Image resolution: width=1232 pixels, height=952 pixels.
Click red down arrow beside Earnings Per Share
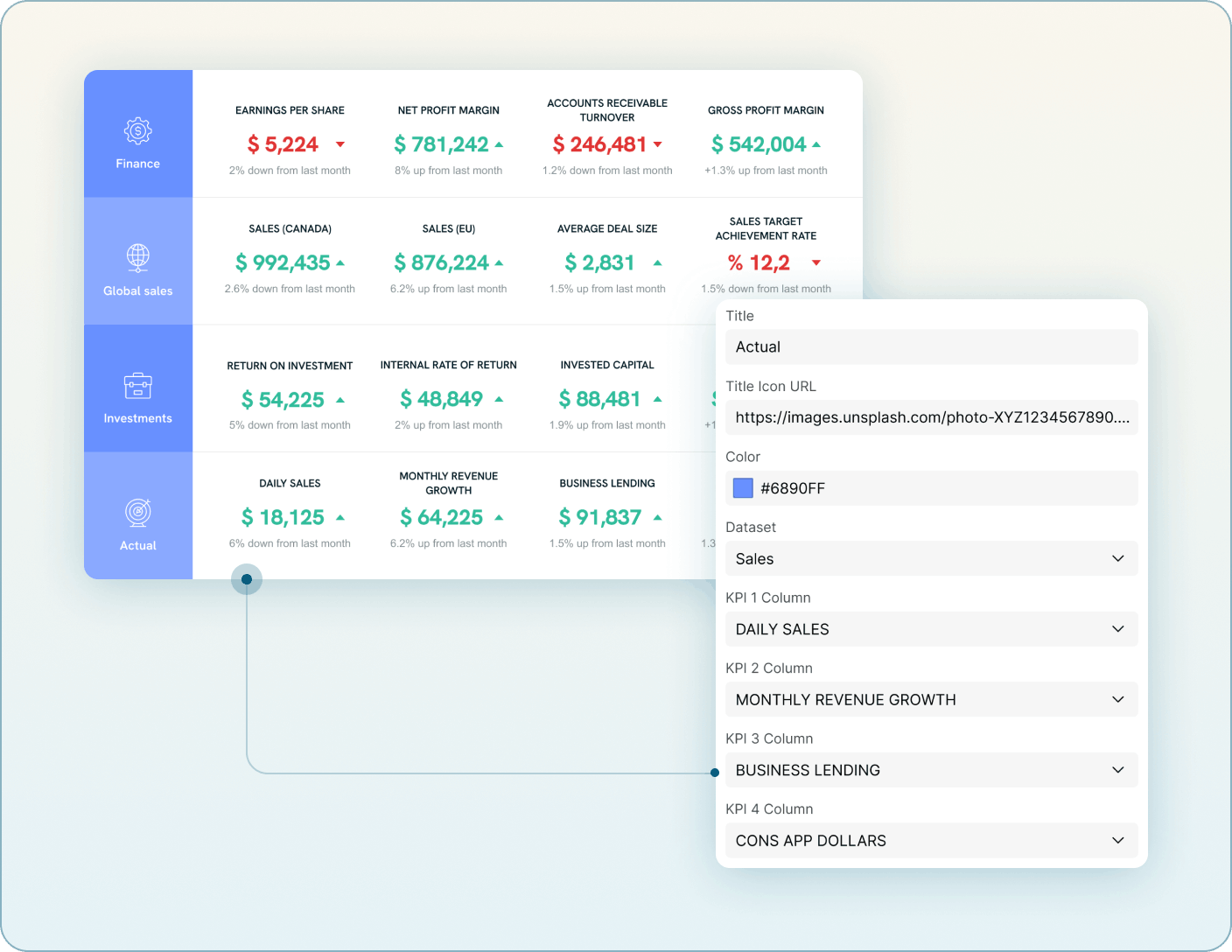[339, 144]
